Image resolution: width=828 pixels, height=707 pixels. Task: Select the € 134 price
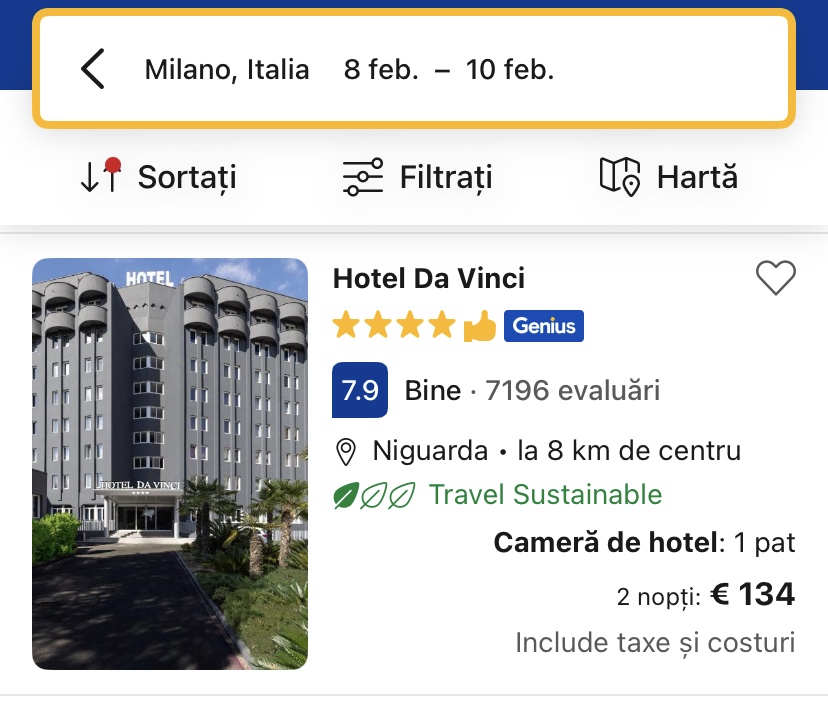coord(752,595)
